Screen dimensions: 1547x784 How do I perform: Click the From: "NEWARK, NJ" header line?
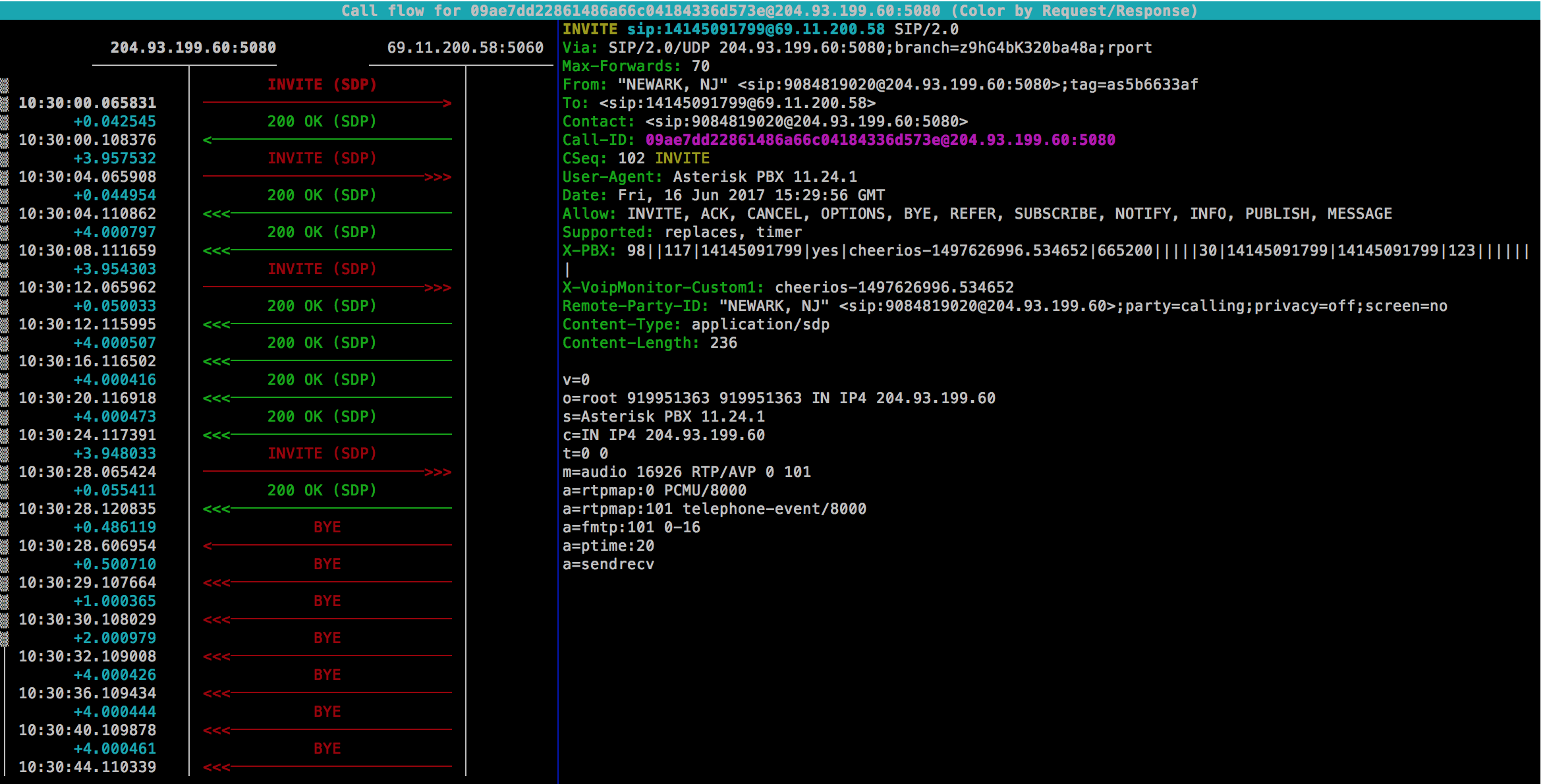[x=880, y=84]
